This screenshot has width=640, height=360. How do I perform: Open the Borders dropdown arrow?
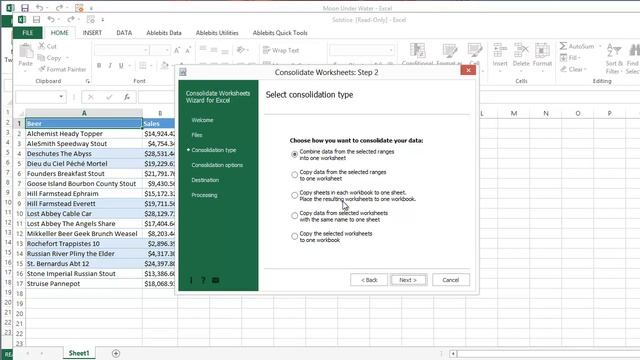coord(151,65)
